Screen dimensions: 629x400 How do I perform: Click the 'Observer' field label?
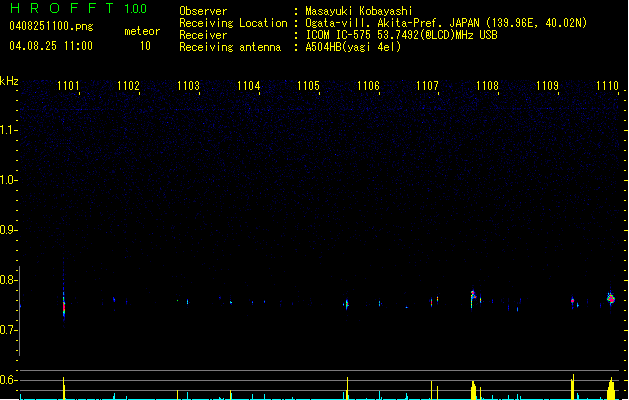[x=203, y=11]
